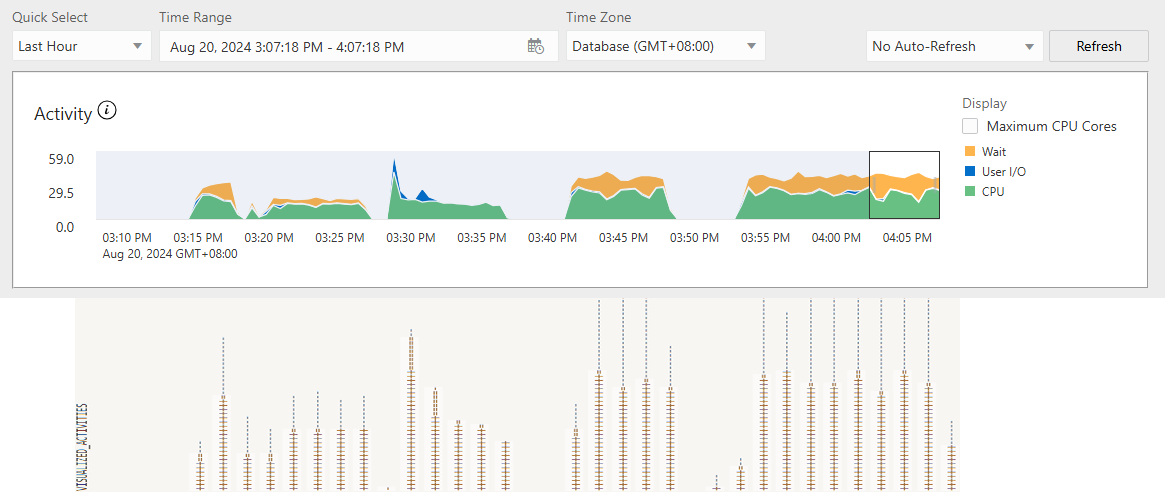The height and width of the screenshot is (492, 1165).
Task: Click the blue User I/O legend swatch
Action: tap(968, 172)
